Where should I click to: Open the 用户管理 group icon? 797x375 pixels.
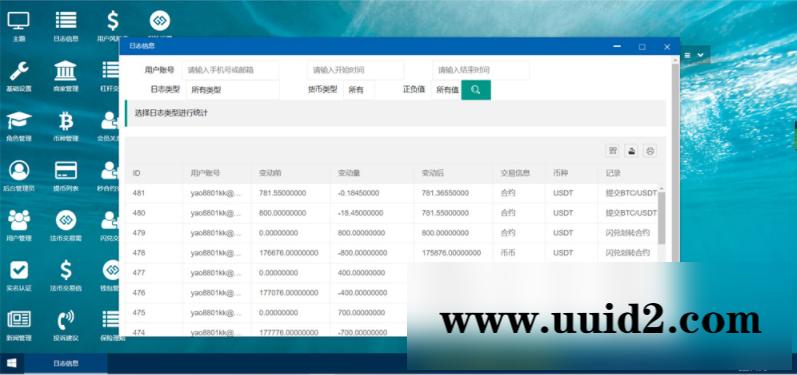(19, 220)
